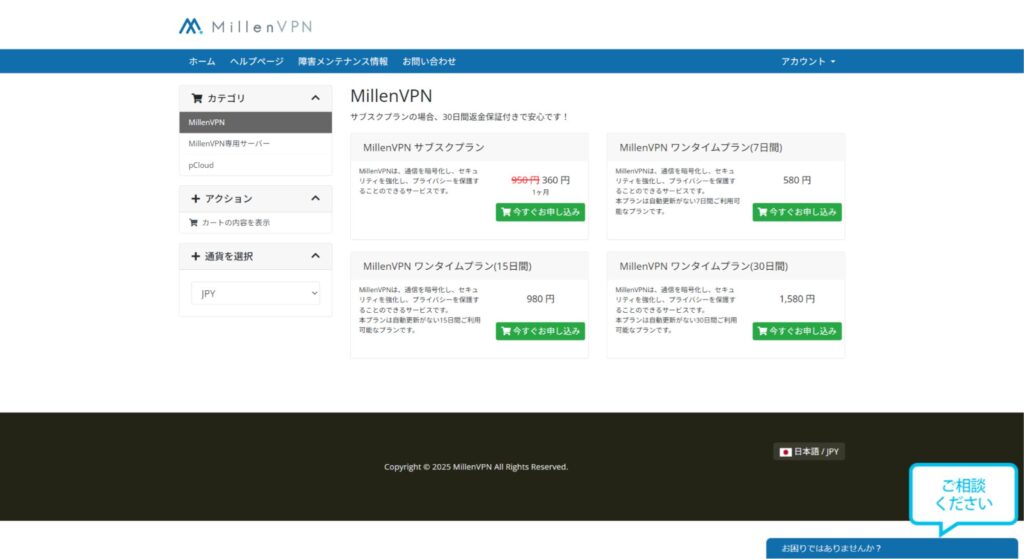Click the struck-through 950 円 price
Screen dimensions: 1024x559
pos(525,180)
